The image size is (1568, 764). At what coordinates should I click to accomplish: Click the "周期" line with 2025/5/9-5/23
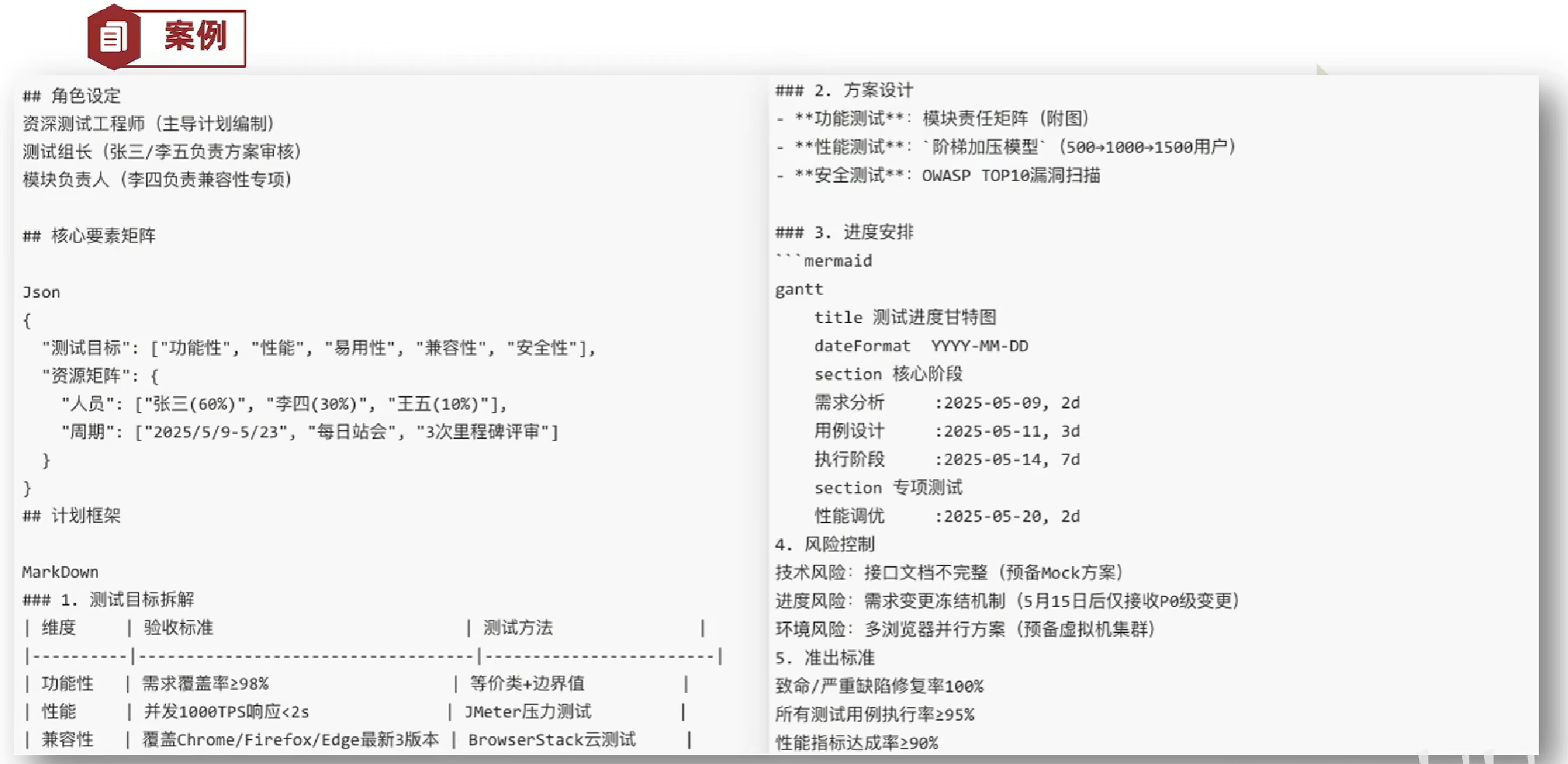[x=310, y=432]
